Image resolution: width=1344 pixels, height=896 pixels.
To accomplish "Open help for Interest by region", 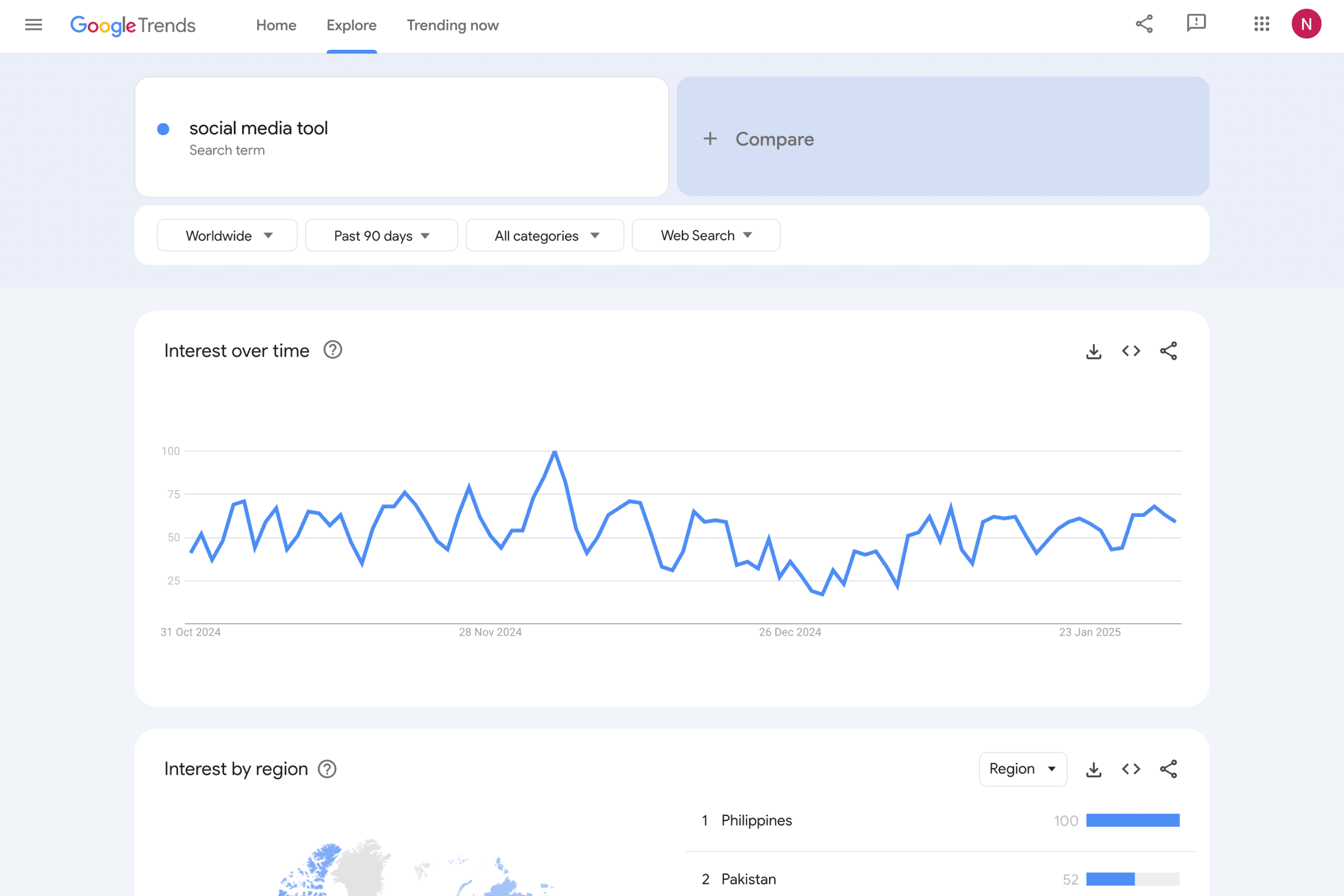I will (x=327, y=769).
